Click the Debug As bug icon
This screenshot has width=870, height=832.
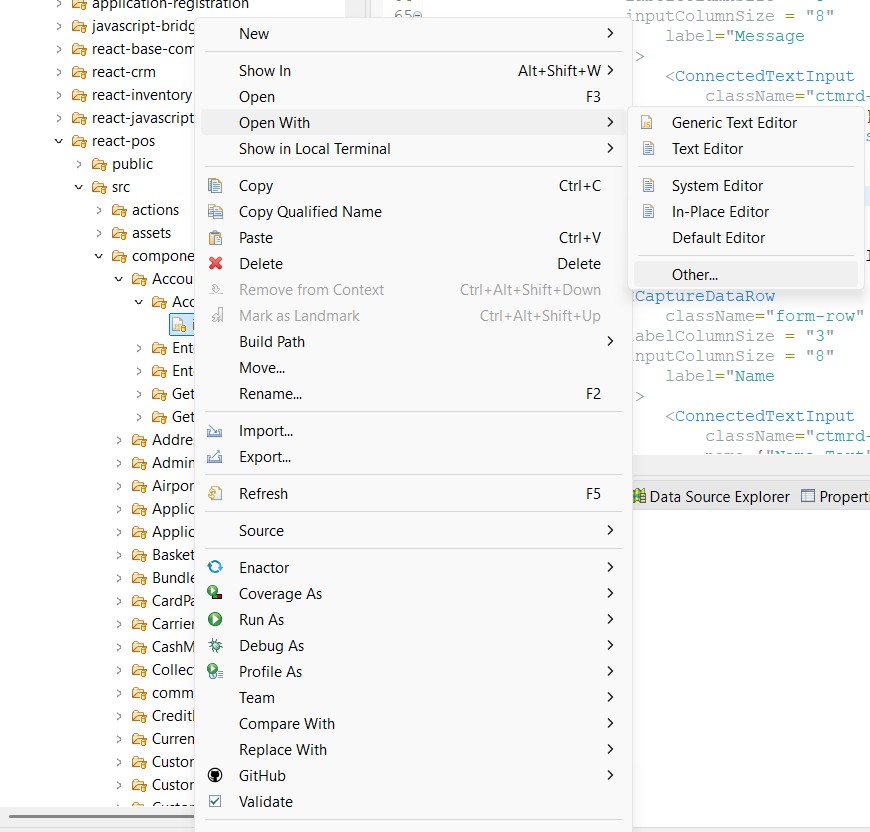coord(215,645)
